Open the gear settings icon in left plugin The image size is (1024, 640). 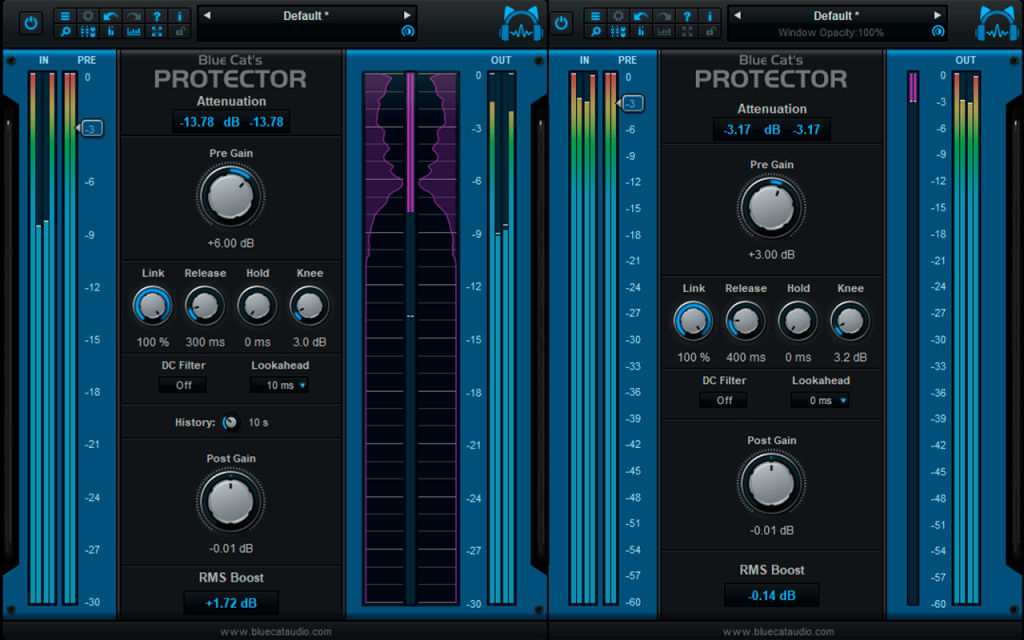tap(88, 16)
